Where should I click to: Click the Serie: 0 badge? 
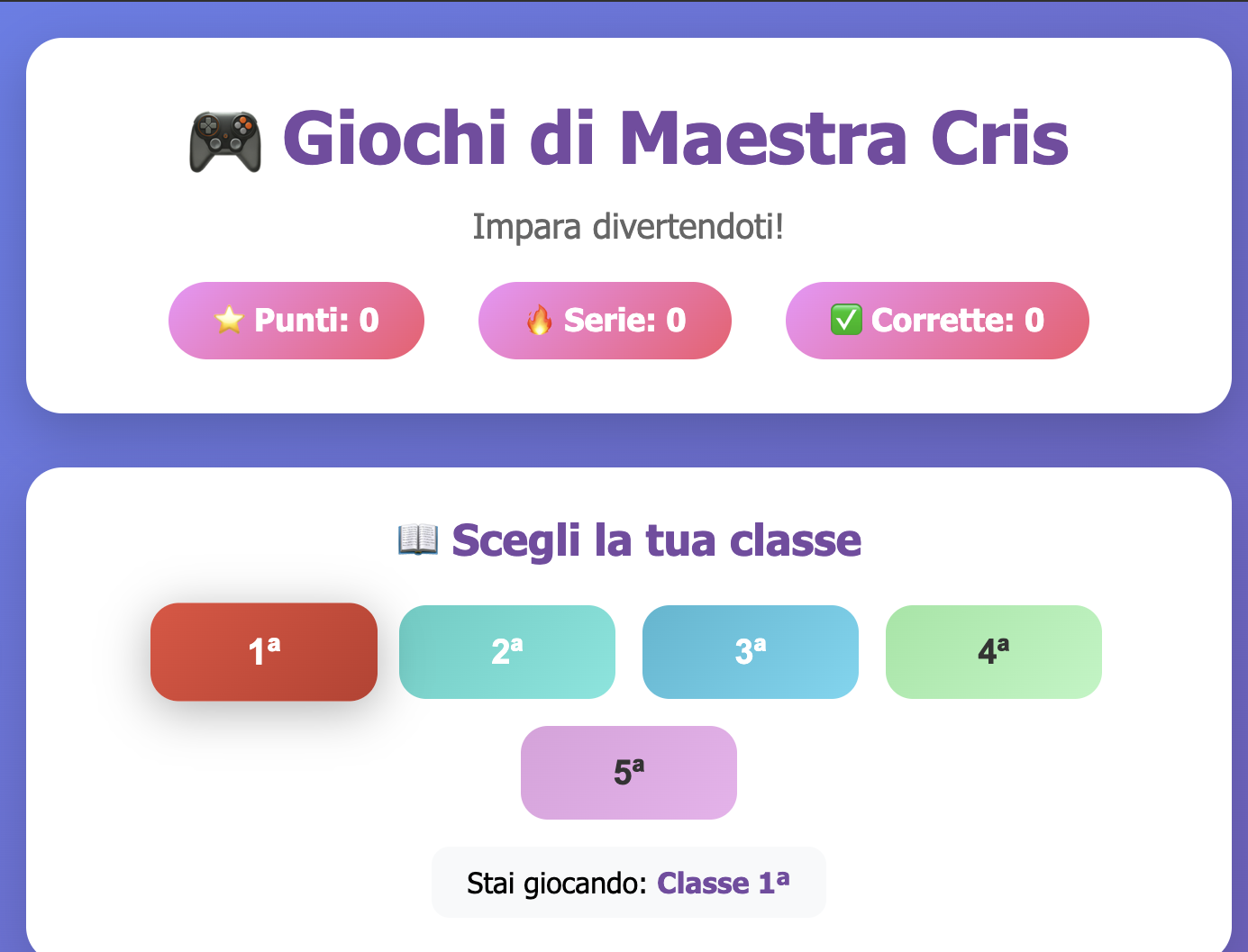(x=605, y=320)
